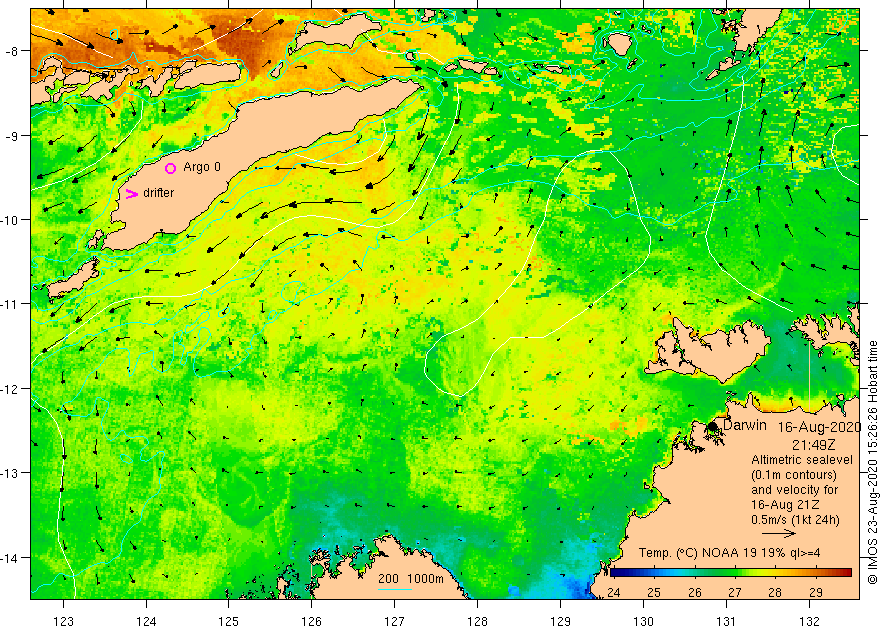The width and height of the screenshot is (880, 630).
Task: Click the magenta drifter arrow marker
Action: point(132,194)
